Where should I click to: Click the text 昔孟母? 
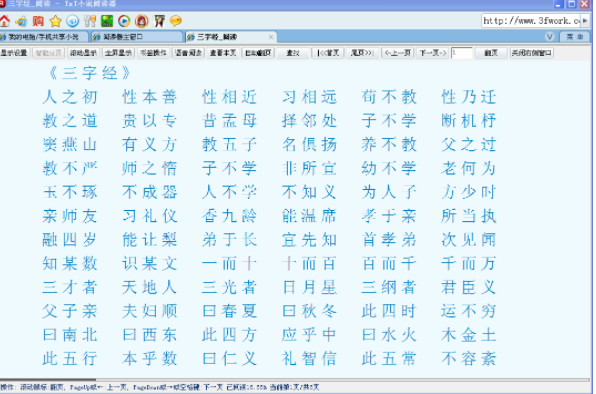coord(230,121)
